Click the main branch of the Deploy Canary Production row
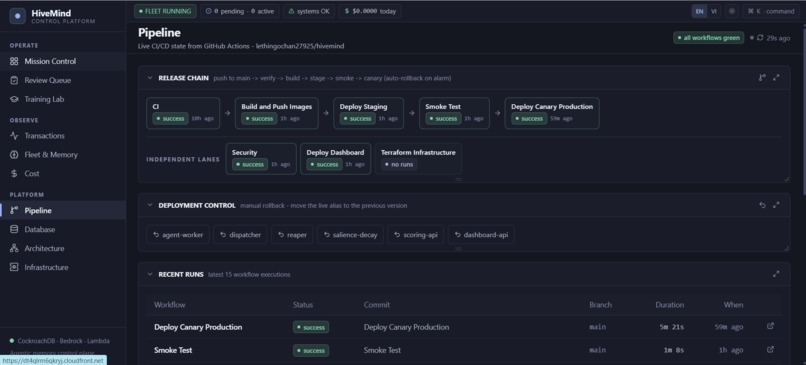 tap(597, 327)
